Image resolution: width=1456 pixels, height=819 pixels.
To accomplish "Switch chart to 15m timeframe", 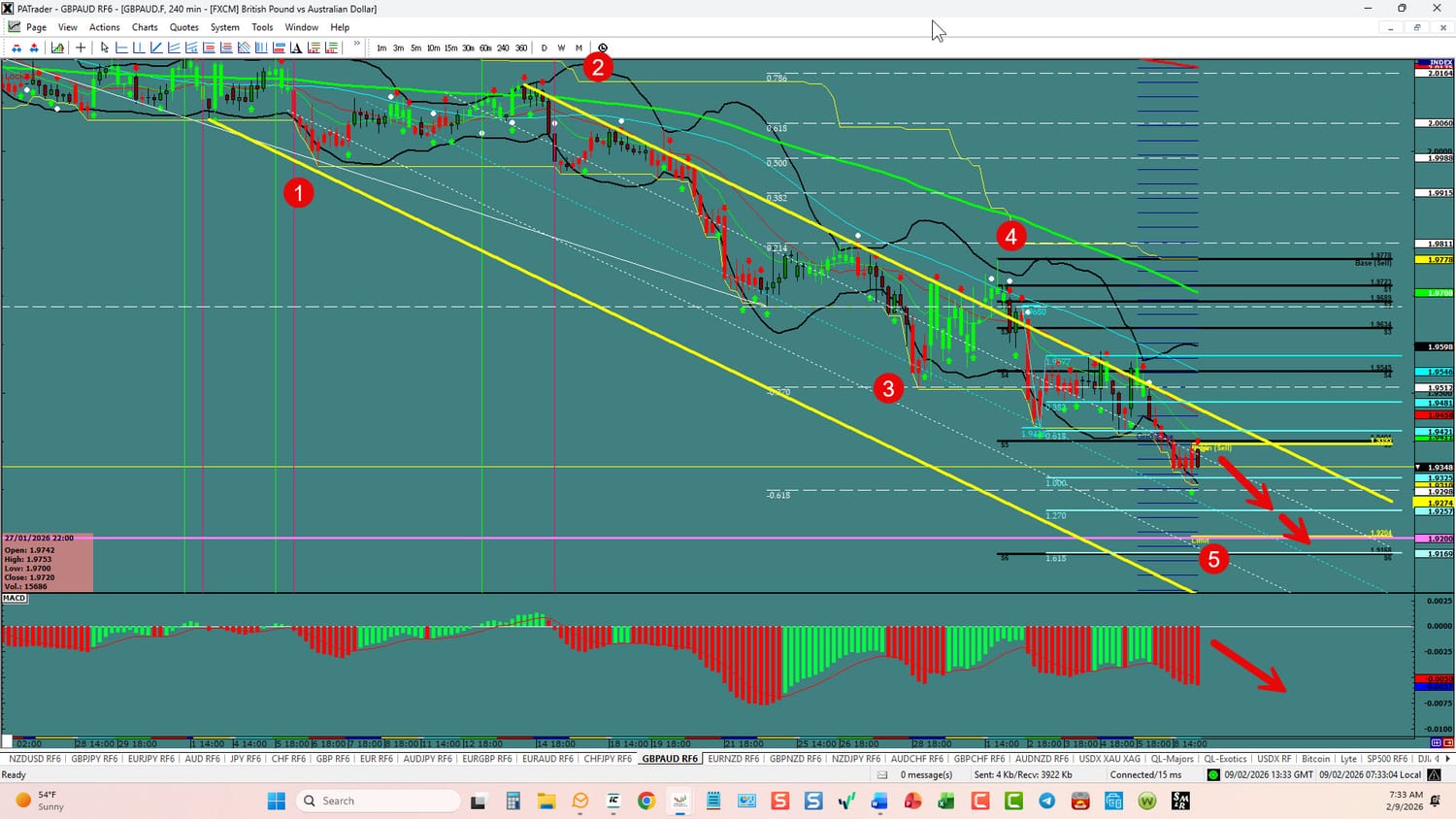I will (450, 48).
